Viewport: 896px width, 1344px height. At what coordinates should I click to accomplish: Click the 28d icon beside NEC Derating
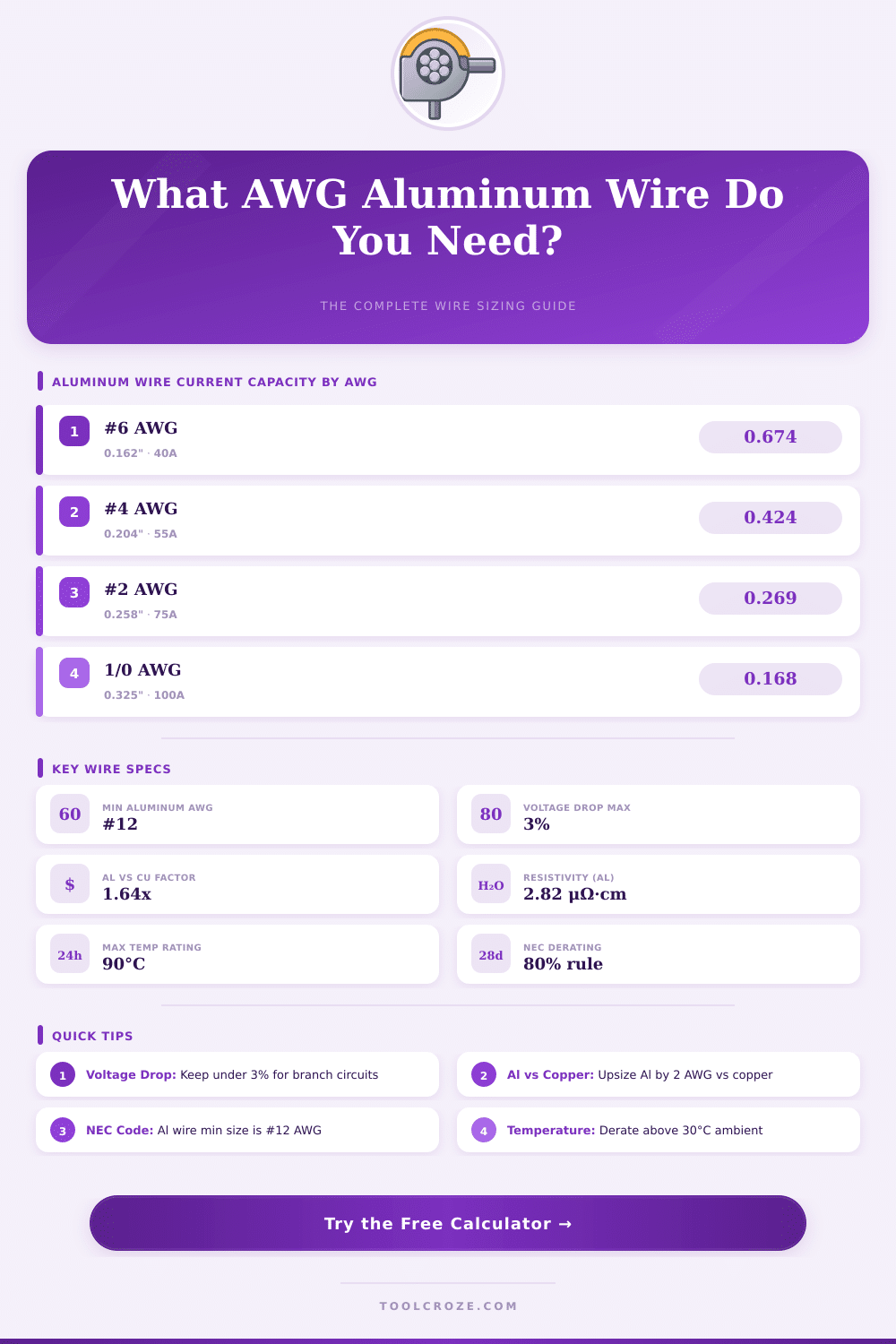pos(491,954)
